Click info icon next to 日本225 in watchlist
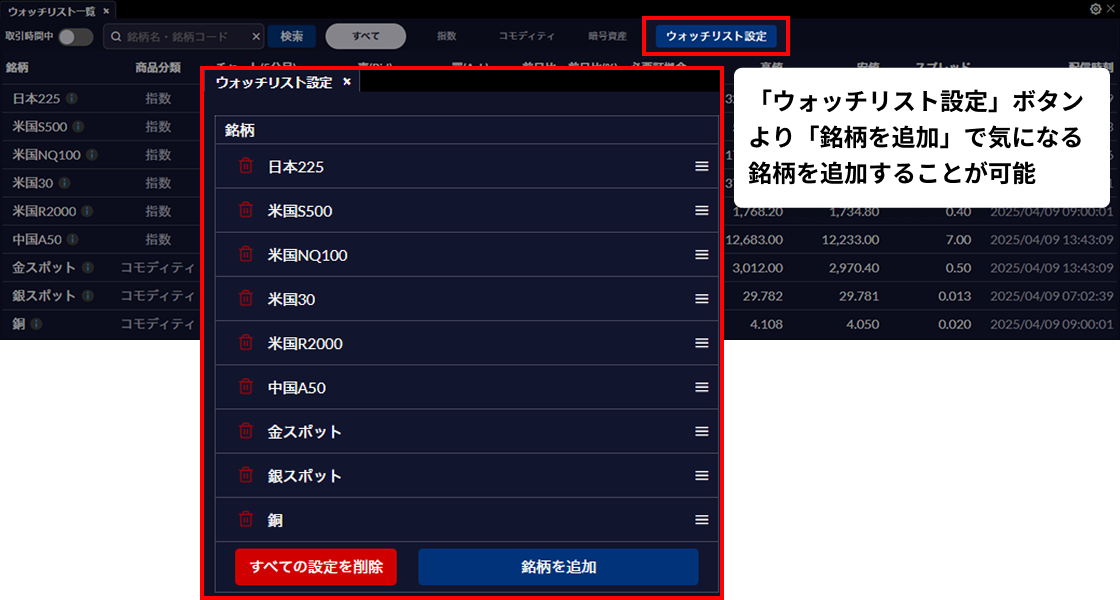Image resolution: width=1120 pixels, height=600 pixels. (x=72, y=99)
